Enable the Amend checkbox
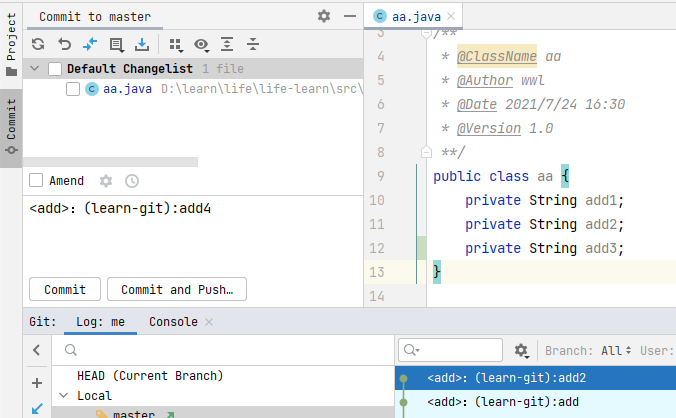The image size is (676, 418). click(x=36, y=181)
